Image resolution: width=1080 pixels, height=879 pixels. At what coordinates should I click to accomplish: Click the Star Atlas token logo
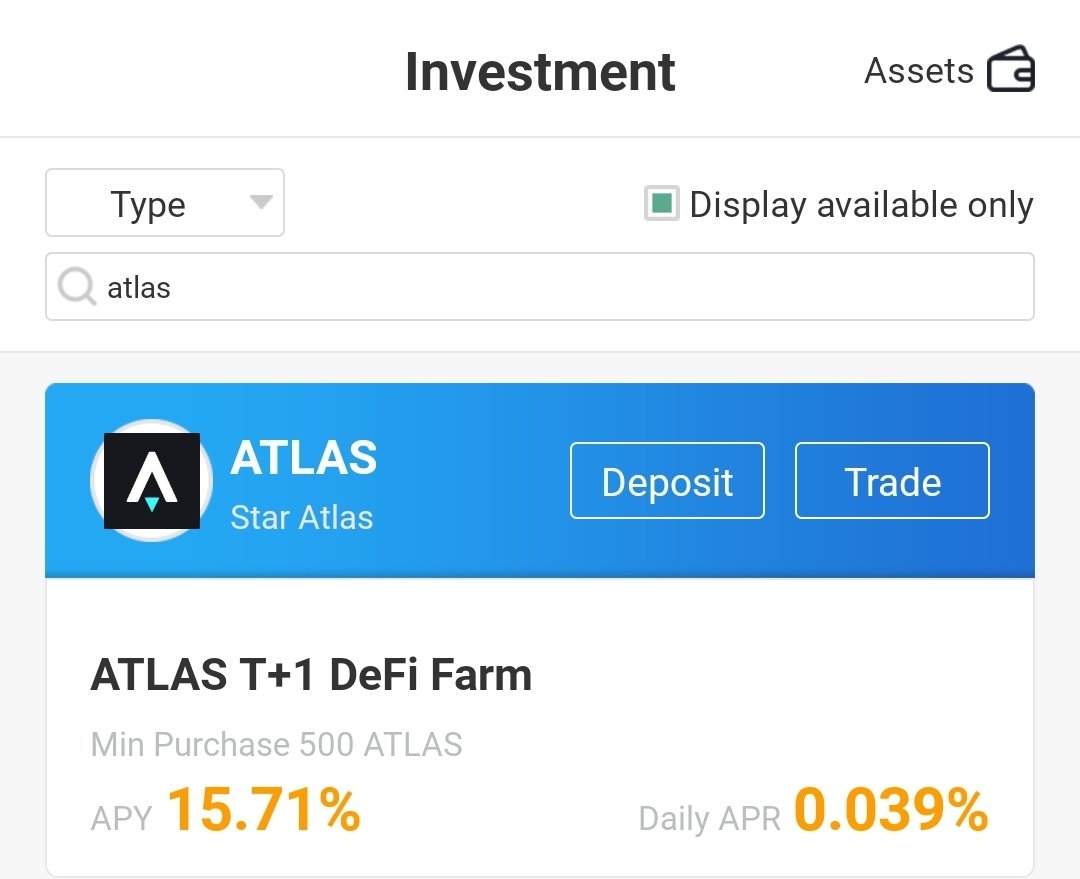pos(152,481)
